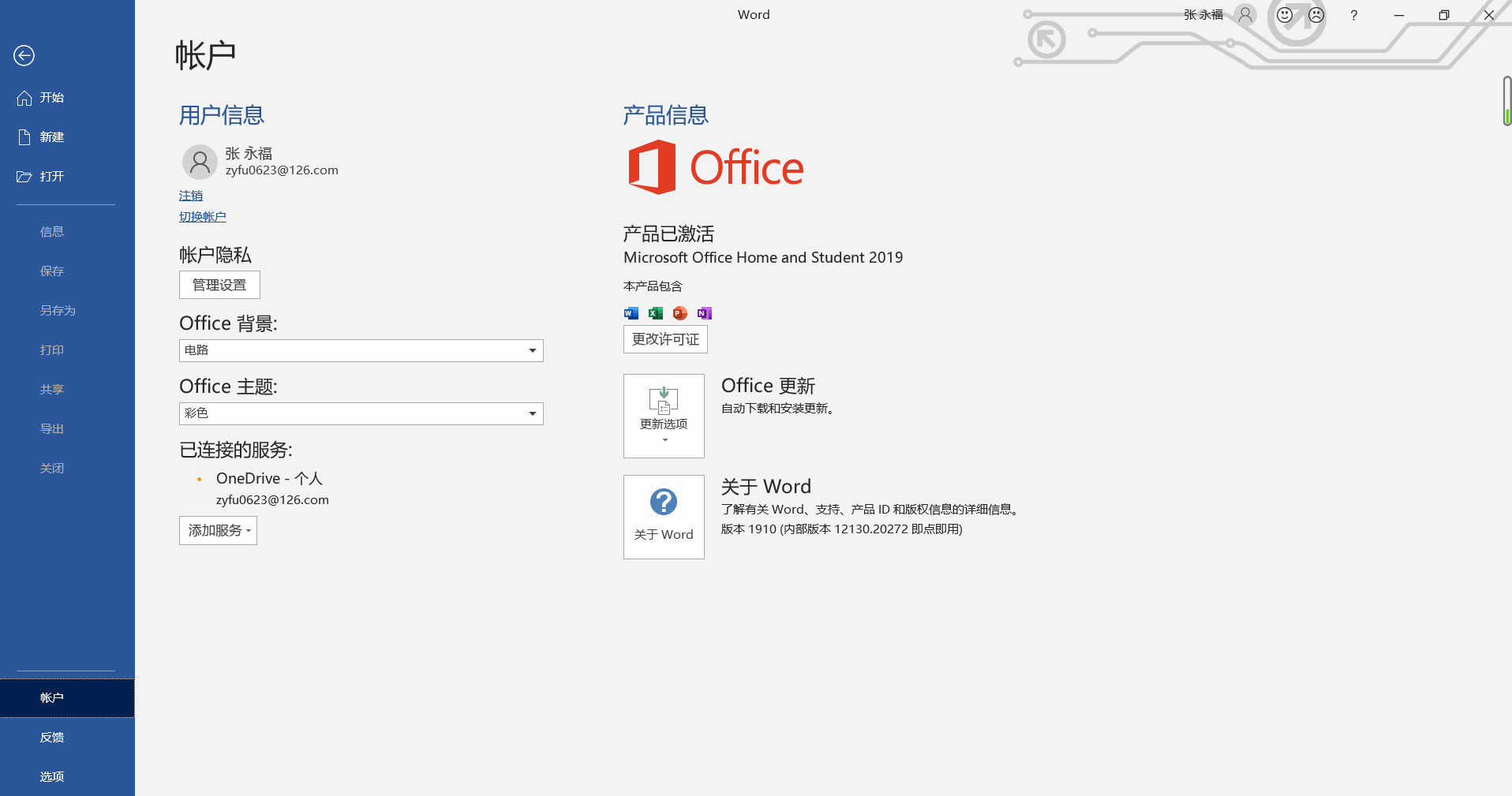This screenshot has height=796, width=1512.
Task: Click the folder icon beside 打开
Action: point(24,177)
